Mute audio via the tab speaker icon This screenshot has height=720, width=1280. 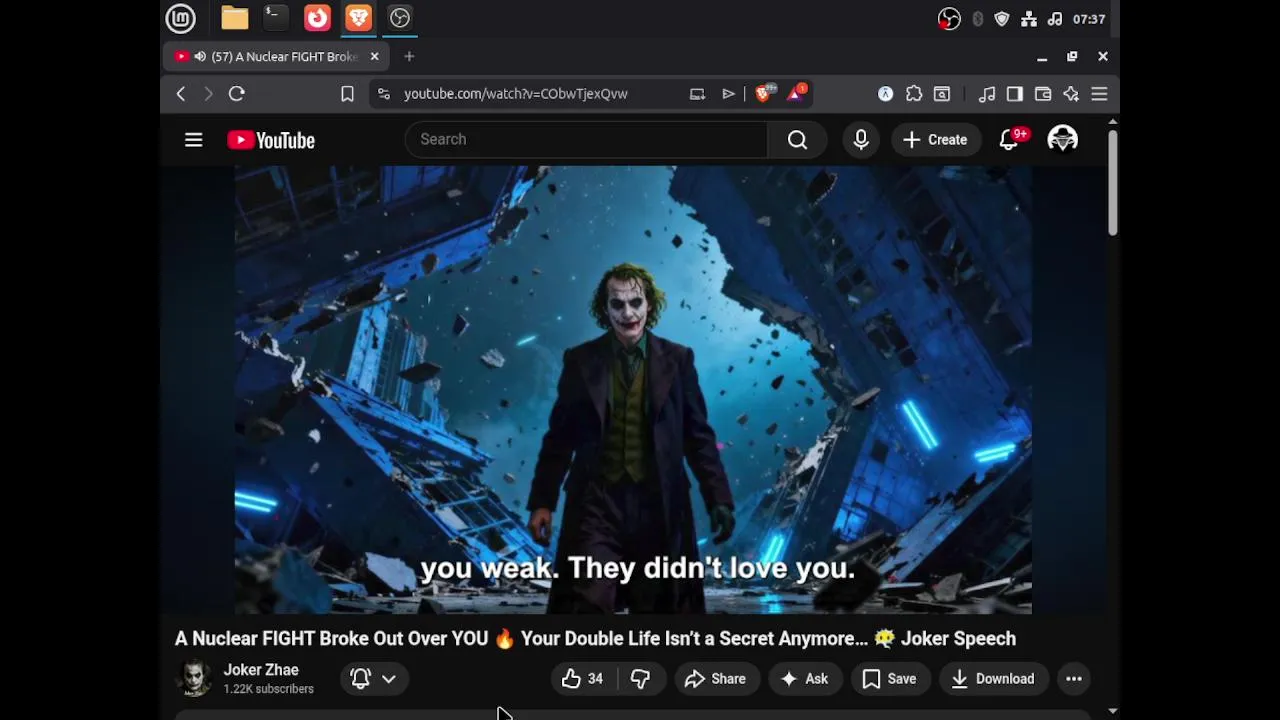(x=200, y=57)
